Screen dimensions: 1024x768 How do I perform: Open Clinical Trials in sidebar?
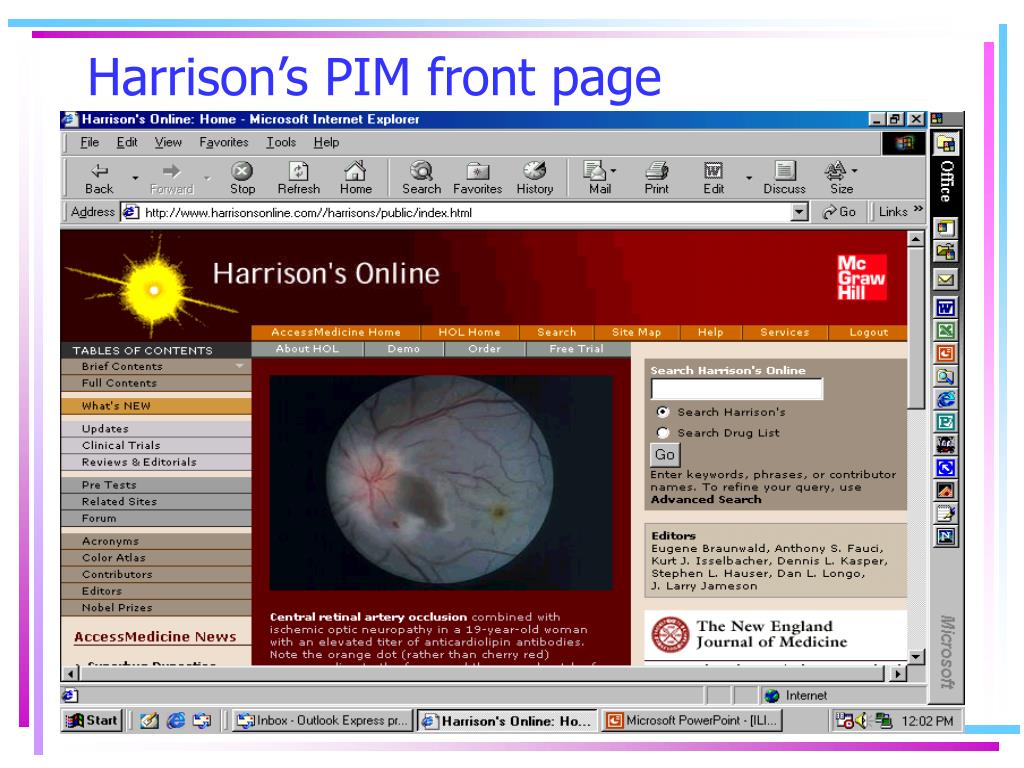156,445
